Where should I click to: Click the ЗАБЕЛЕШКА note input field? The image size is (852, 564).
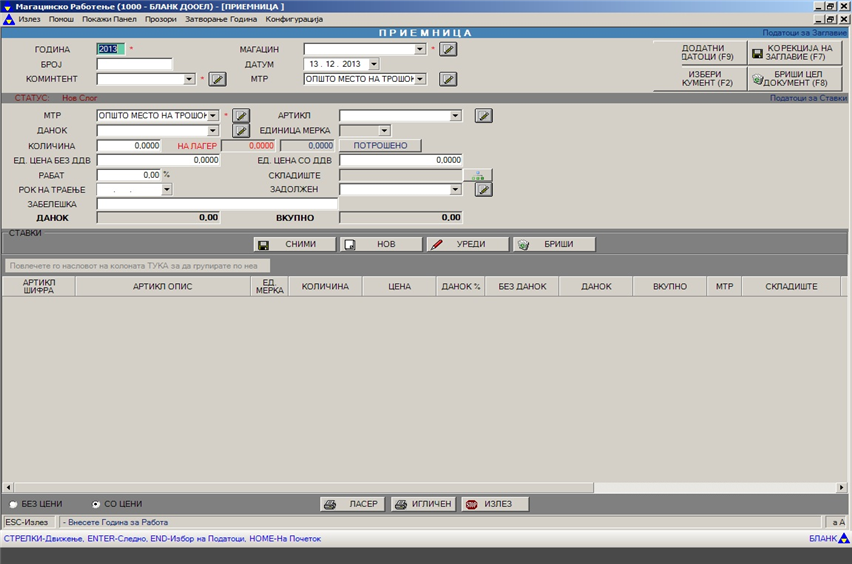click(x=217, y=204)
